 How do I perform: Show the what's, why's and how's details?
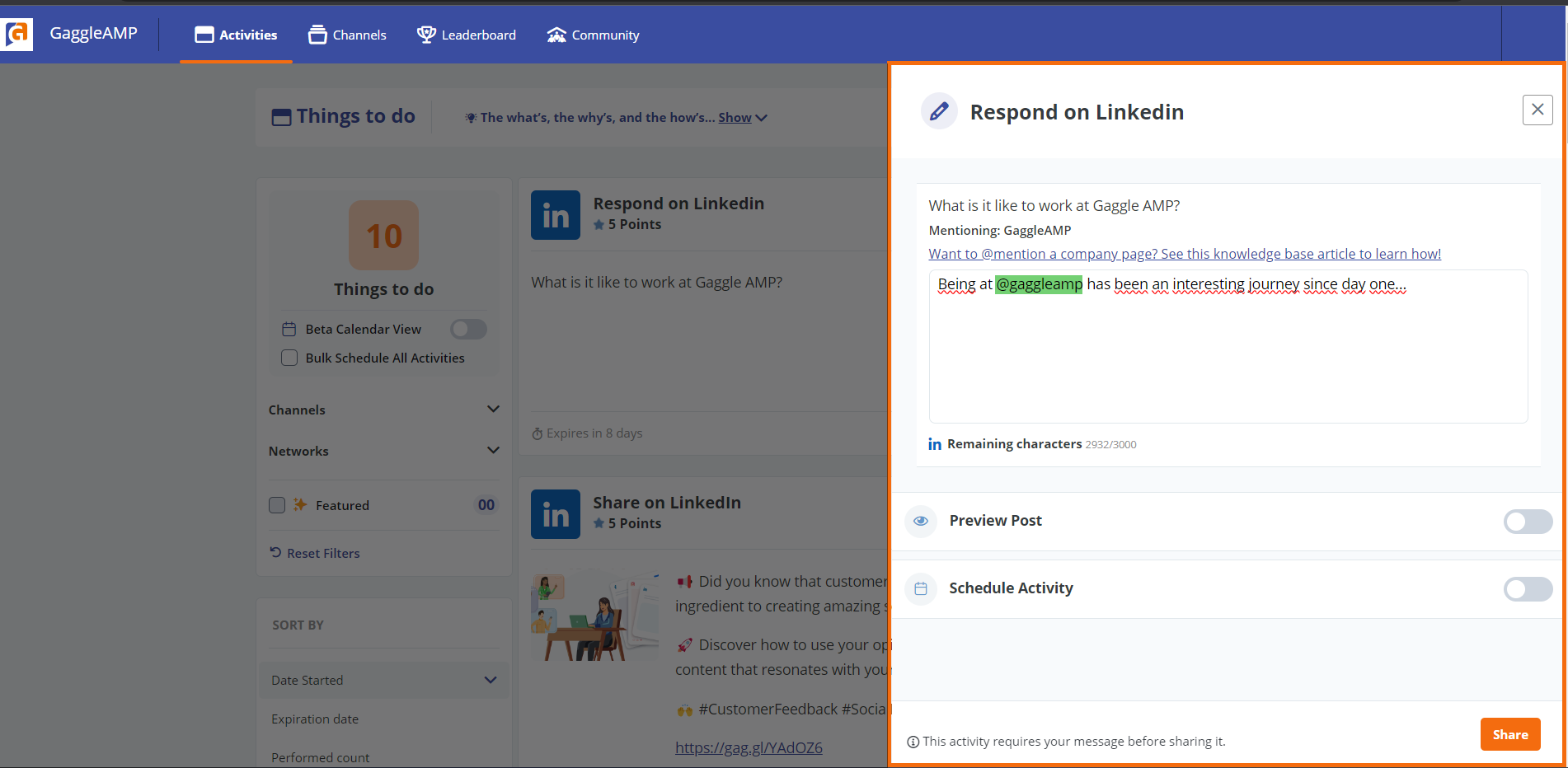click(742, 118)
